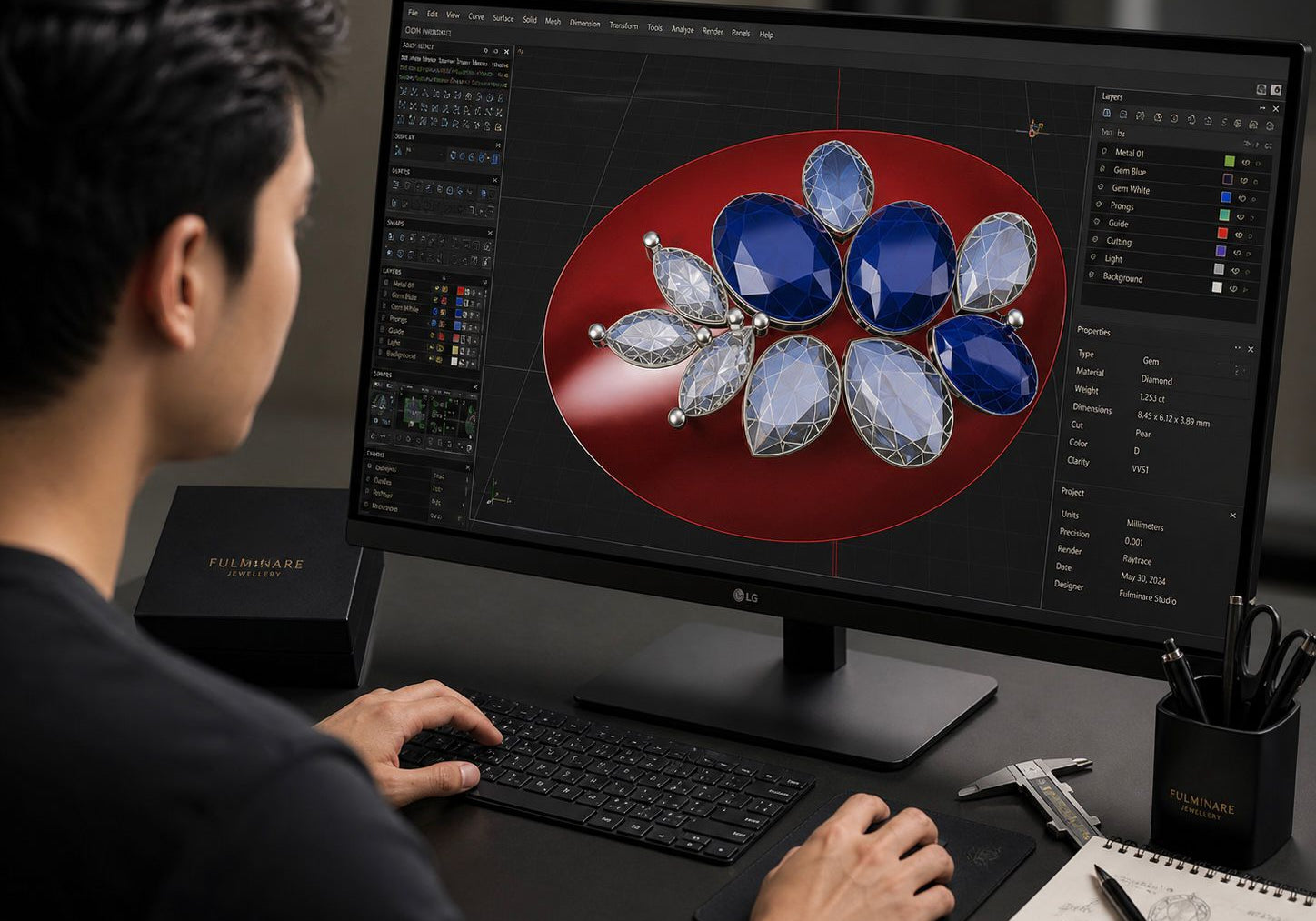Hide the Cutting layer

1237,253
